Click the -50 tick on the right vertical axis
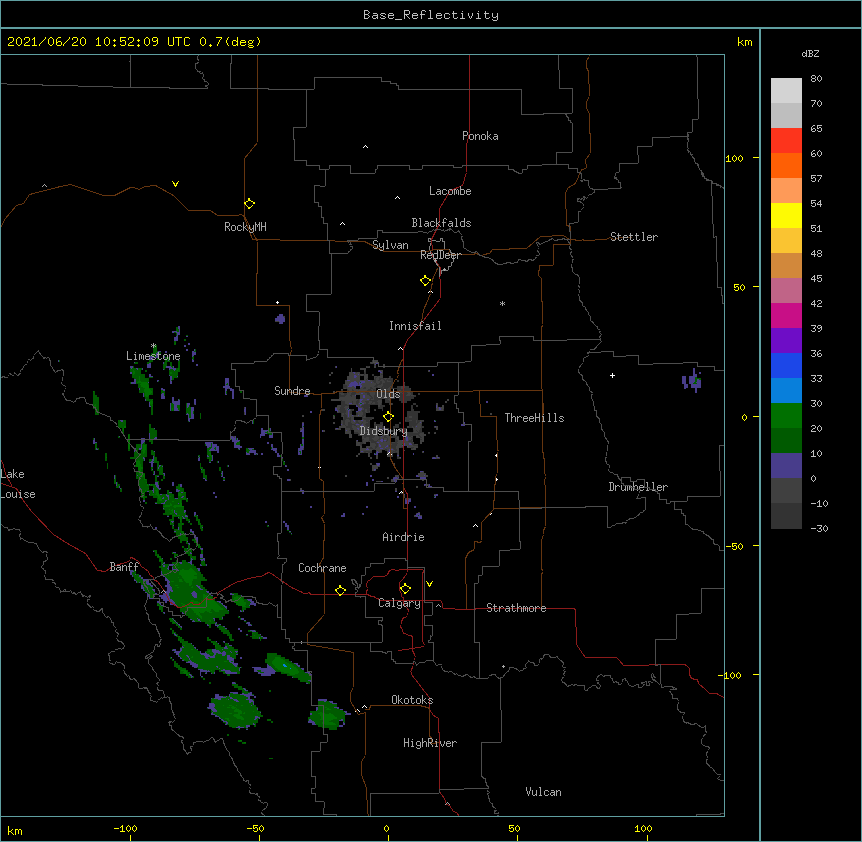The width and height of the screenshot is (862, 842). tap(734, 546)
